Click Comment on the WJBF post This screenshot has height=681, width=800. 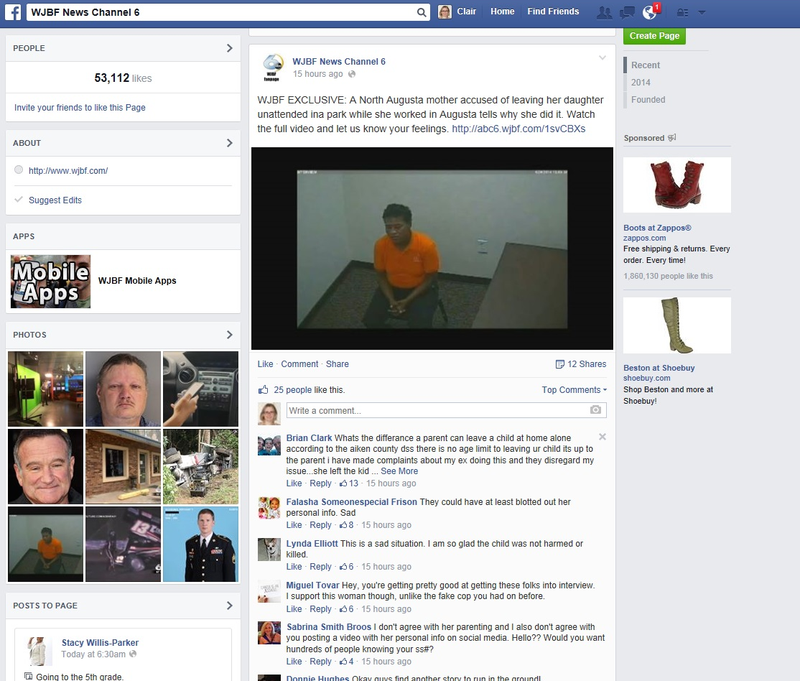tap(299, 364)
